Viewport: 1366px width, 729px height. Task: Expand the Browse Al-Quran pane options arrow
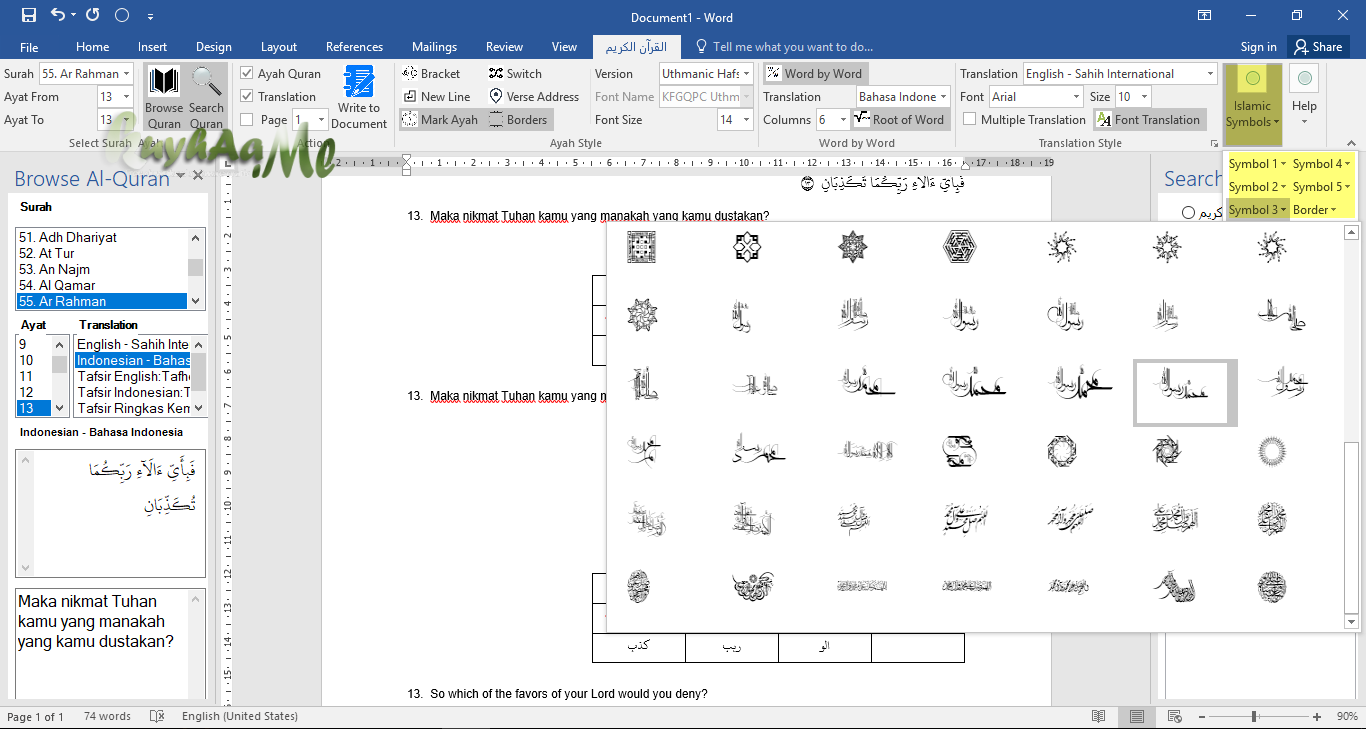pos(181,177)
